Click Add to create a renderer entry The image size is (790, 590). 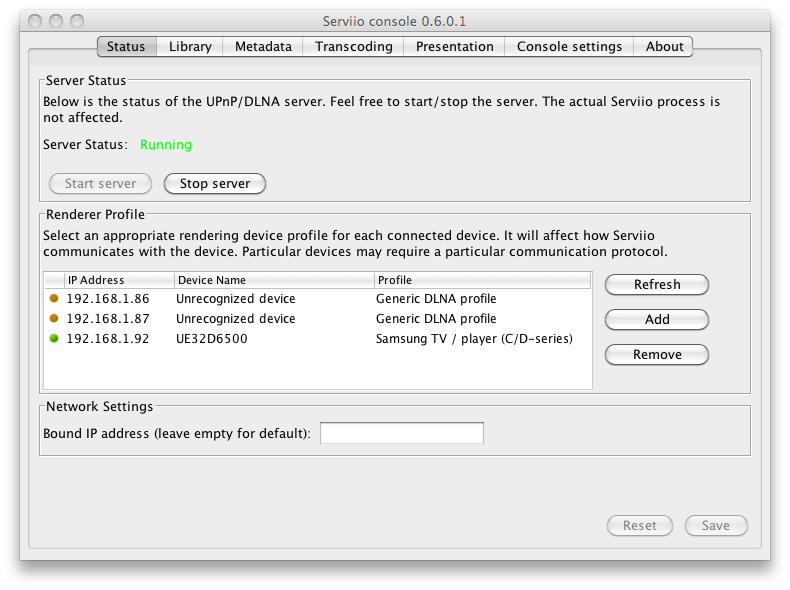(657, 320)
